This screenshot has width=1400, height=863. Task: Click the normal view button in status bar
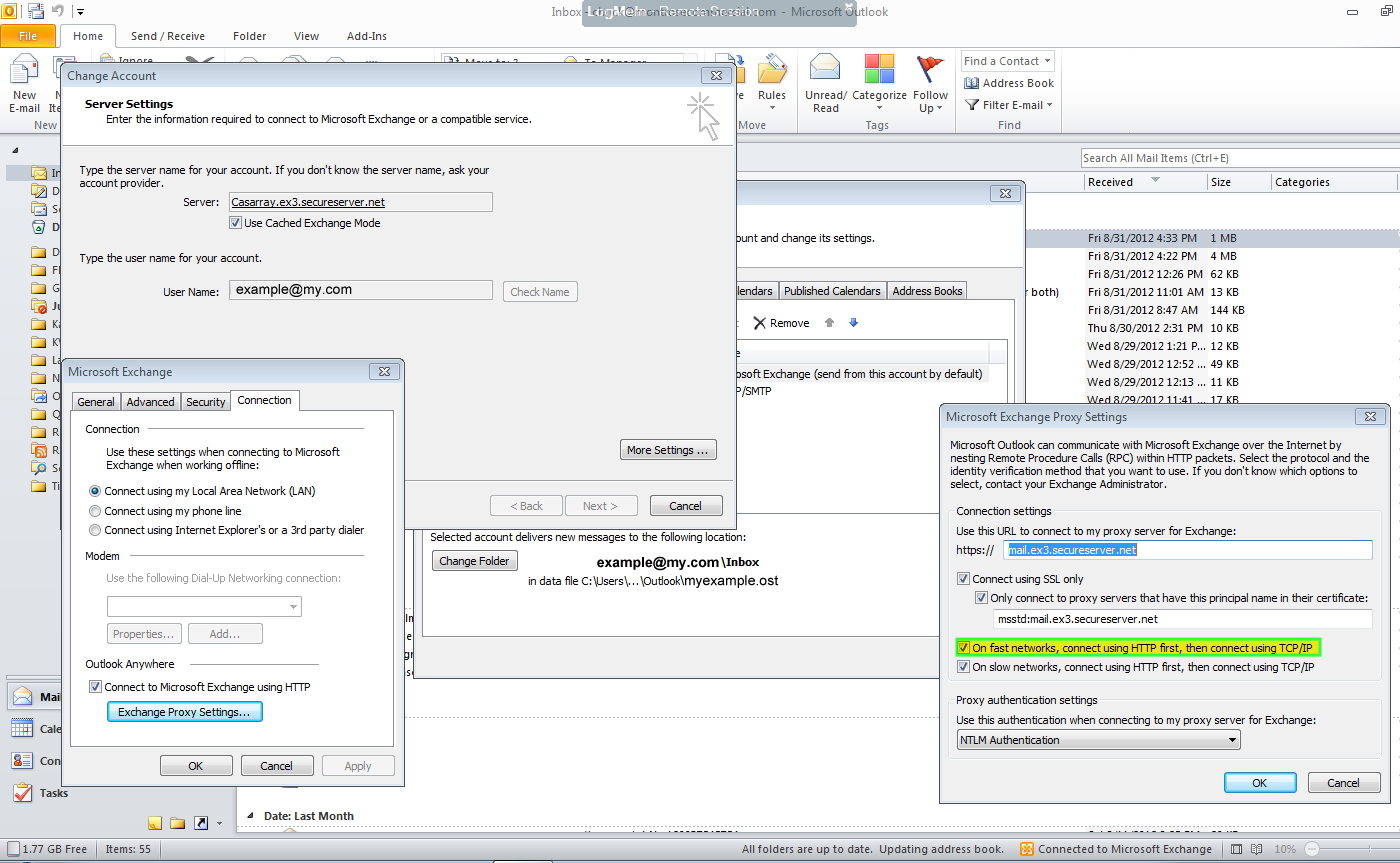pyautogui.click(x=1238, y=849)
